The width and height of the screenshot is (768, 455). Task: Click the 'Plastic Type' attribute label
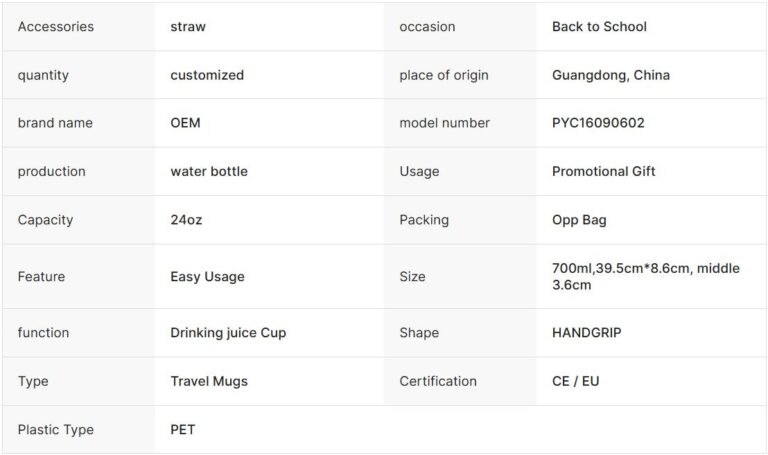point(56,430)
